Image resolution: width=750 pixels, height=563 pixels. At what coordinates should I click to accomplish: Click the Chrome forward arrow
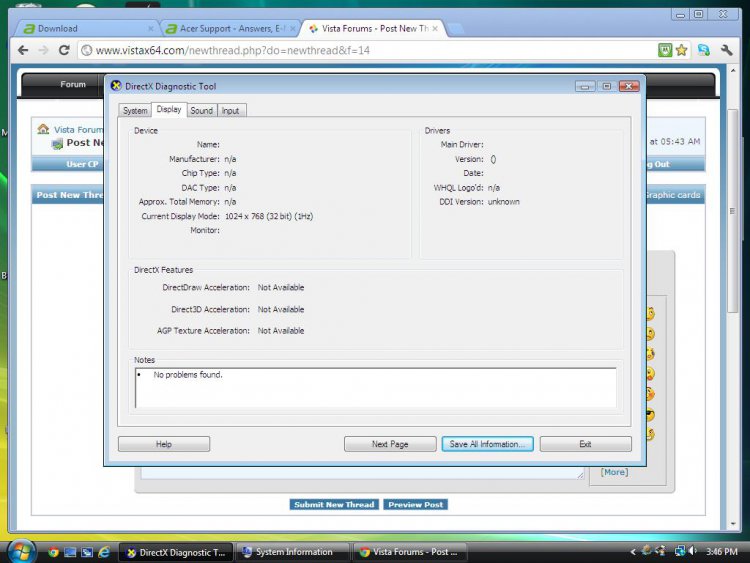tap(44, 50)
